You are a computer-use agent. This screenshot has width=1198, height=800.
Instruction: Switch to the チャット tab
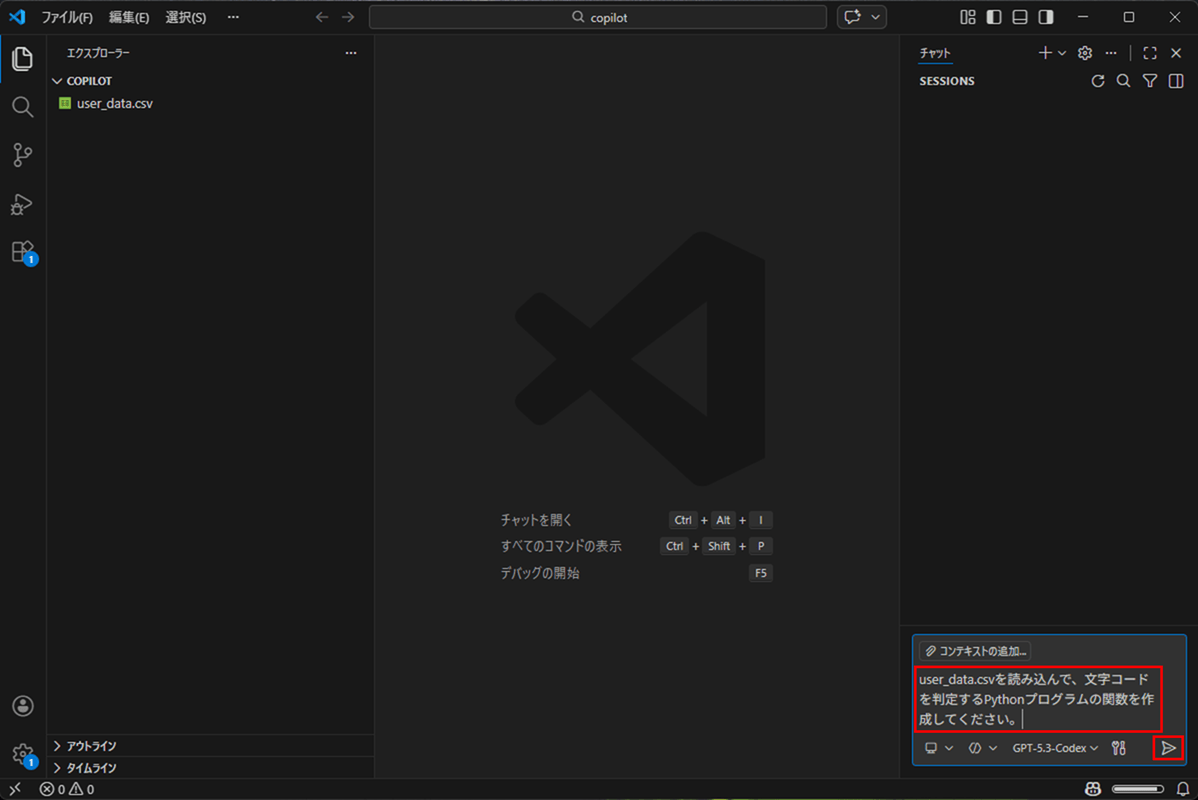point(934,53)
